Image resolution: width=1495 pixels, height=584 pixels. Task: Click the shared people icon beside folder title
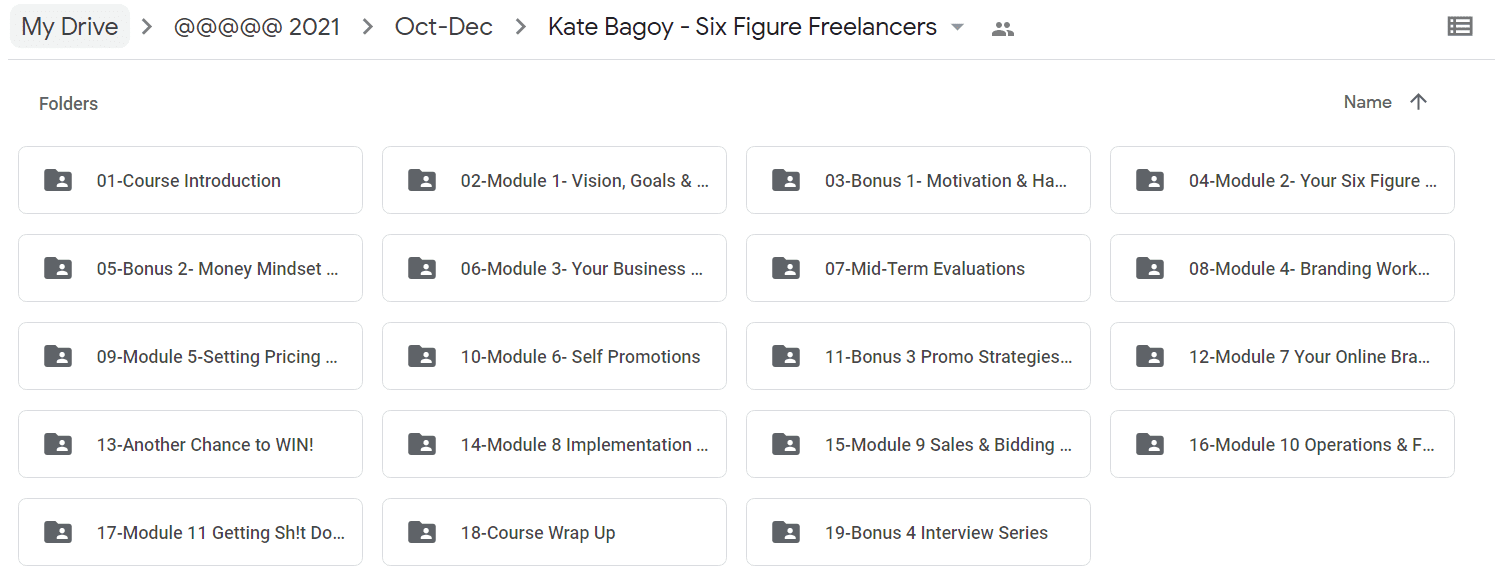point(1002,29)
